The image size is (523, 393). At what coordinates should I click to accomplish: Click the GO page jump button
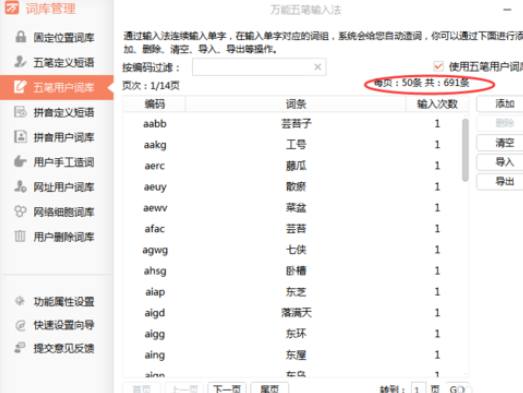(x=457, y=389)
